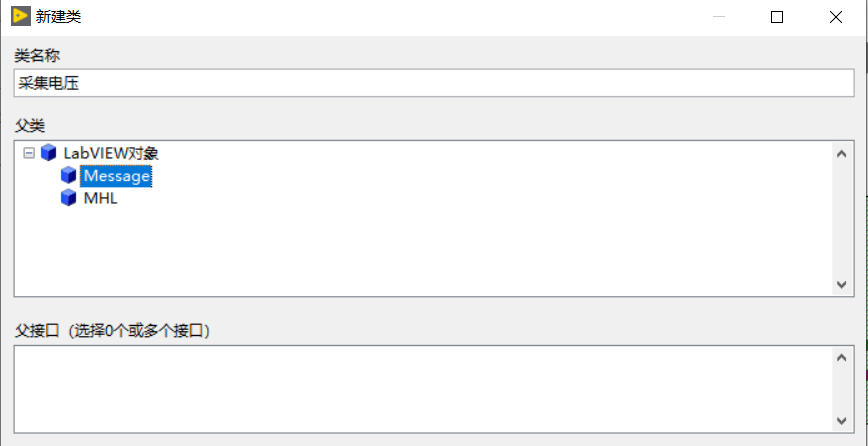Click the cube icon beside LabVIEW对象
868x446 pixels.
[49, 154]
